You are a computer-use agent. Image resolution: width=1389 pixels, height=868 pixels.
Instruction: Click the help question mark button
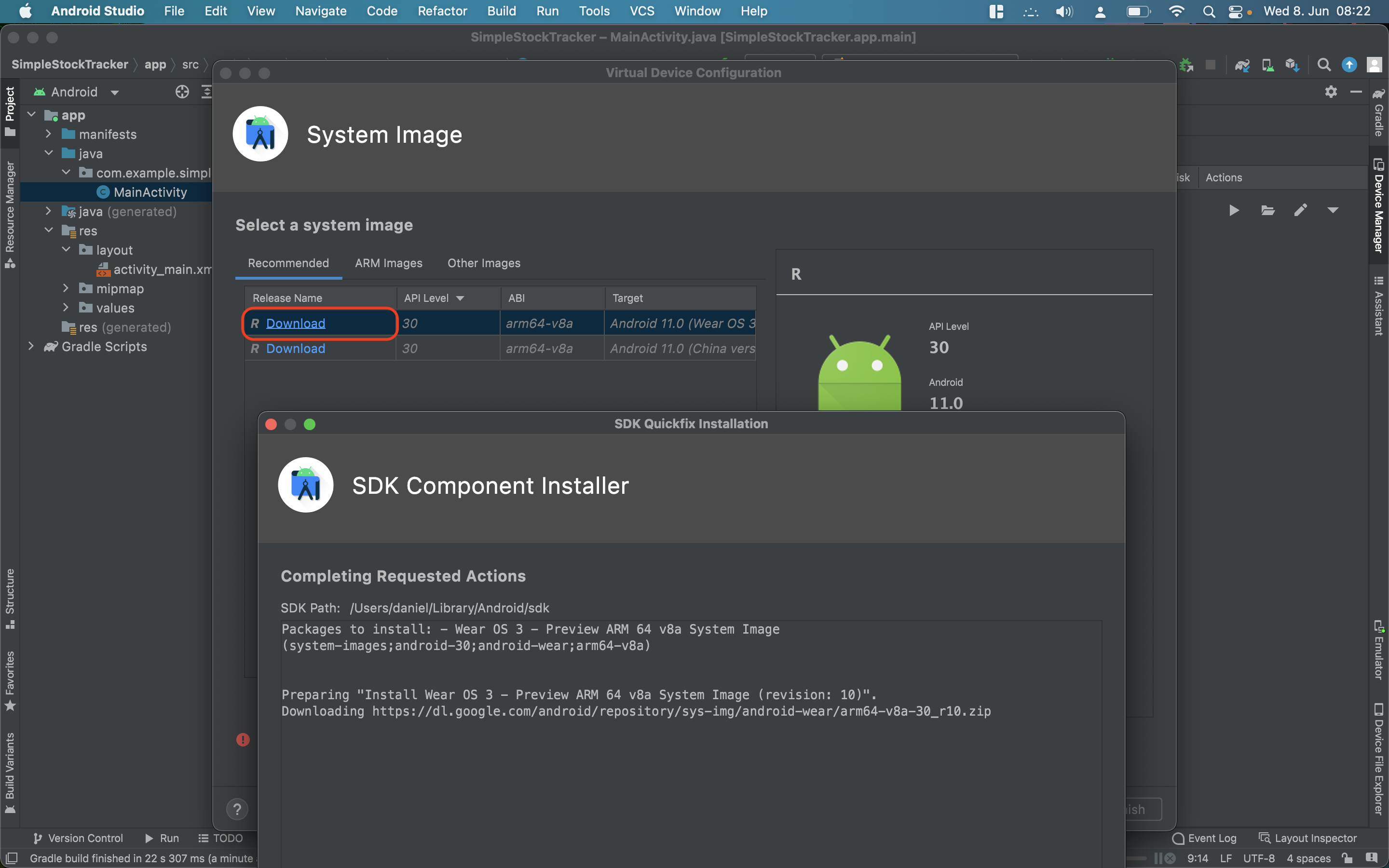pyautogui.click(x=237, y=810)
